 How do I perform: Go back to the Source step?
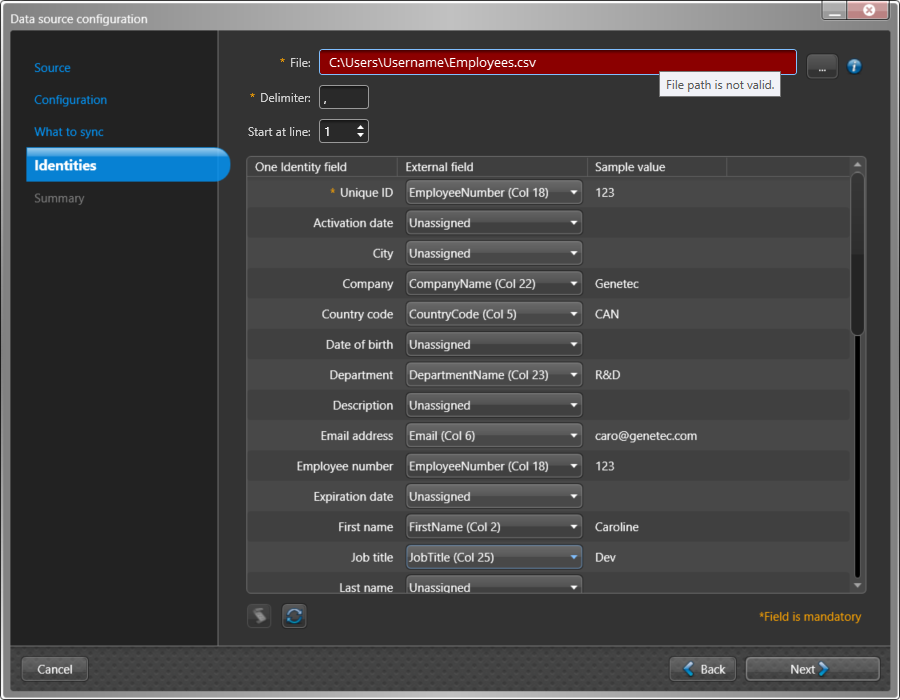52,67
